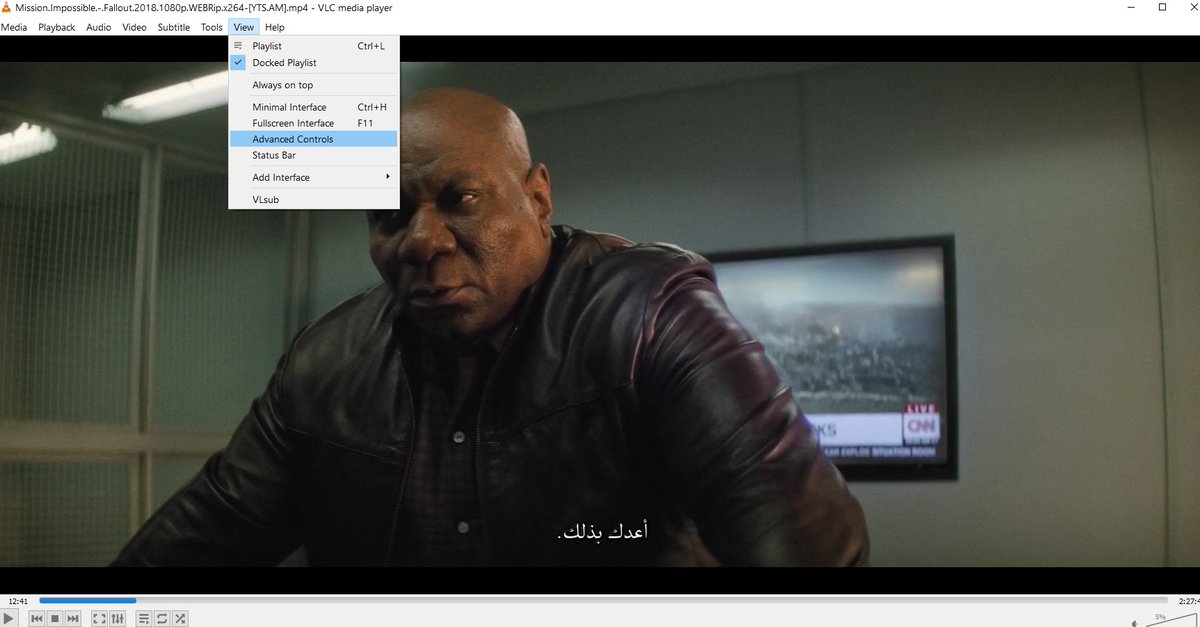Launch VLsub from View menu
Screen dimensions: 1200x627
(x=313, y=199)
